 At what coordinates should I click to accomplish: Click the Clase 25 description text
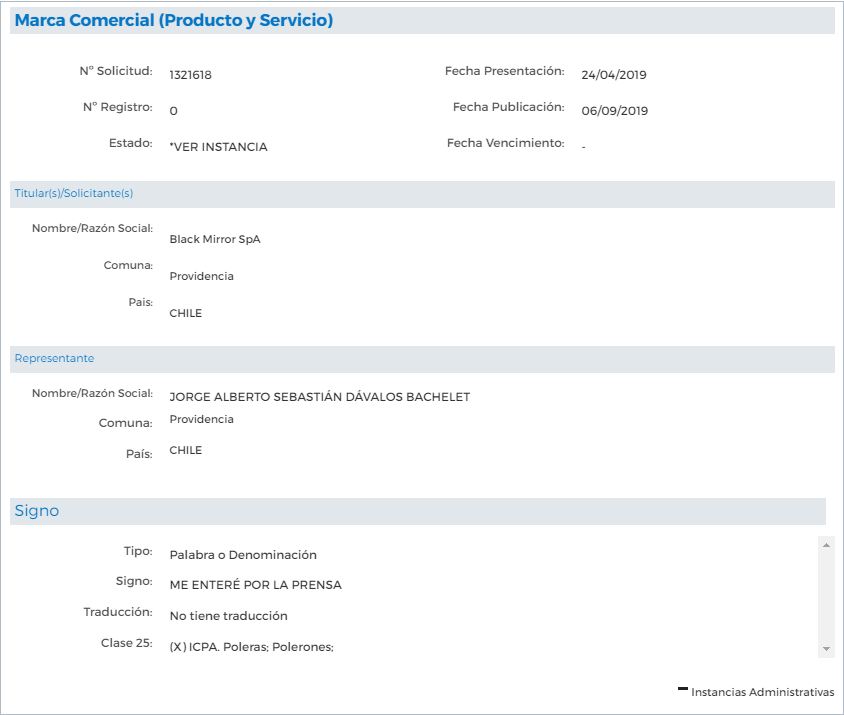pos(251,647)
